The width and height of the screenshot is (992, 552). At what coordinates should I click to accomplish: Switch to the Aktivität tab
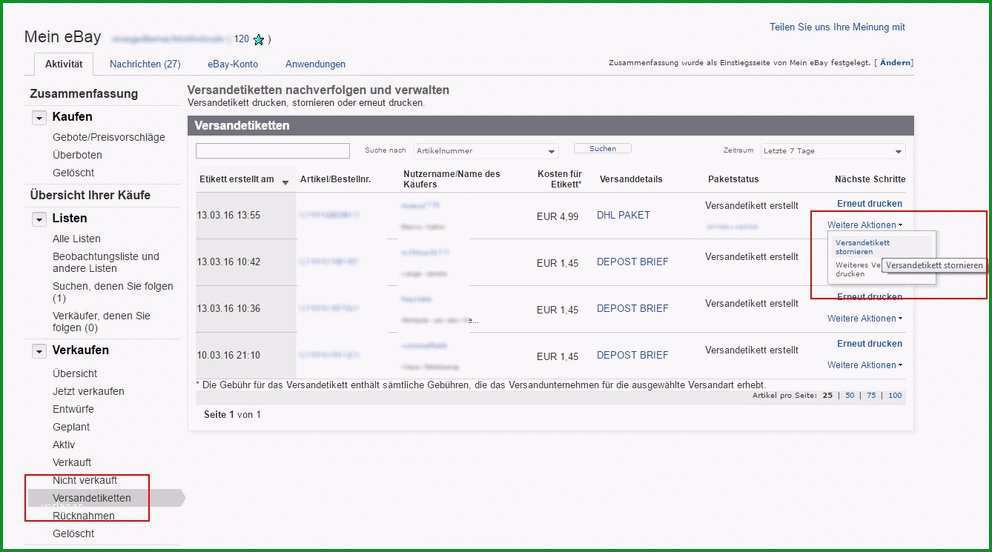tap(63, 64)
